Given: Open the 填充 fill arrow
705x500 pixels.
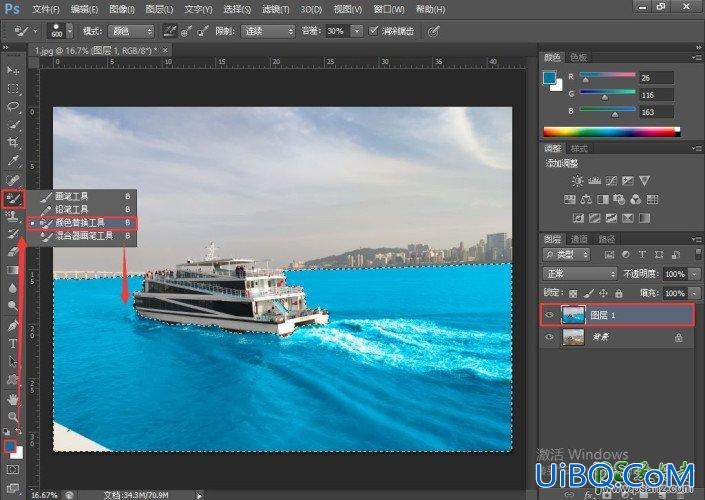Looking at the screenshot, I should pyautogui.click(x=696, y=294).
